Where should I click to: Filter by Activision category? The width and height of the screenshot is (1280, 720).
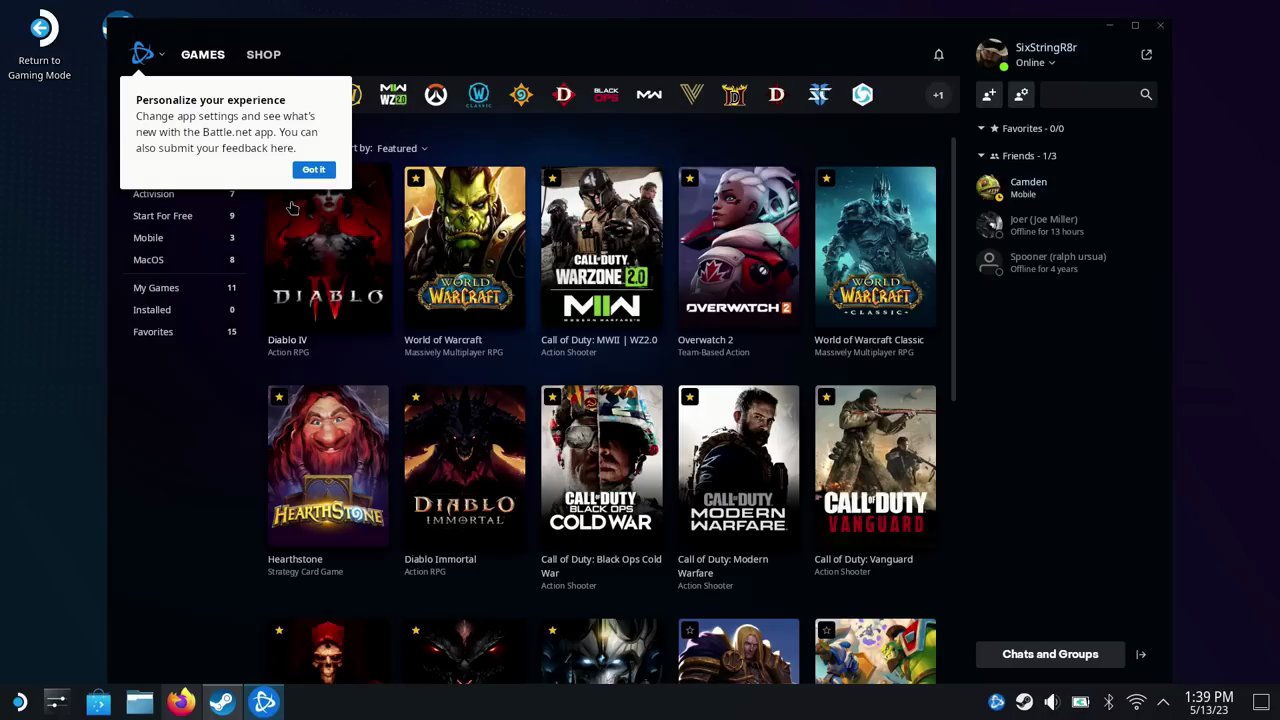pyautogui.click(x=184, y=195)
